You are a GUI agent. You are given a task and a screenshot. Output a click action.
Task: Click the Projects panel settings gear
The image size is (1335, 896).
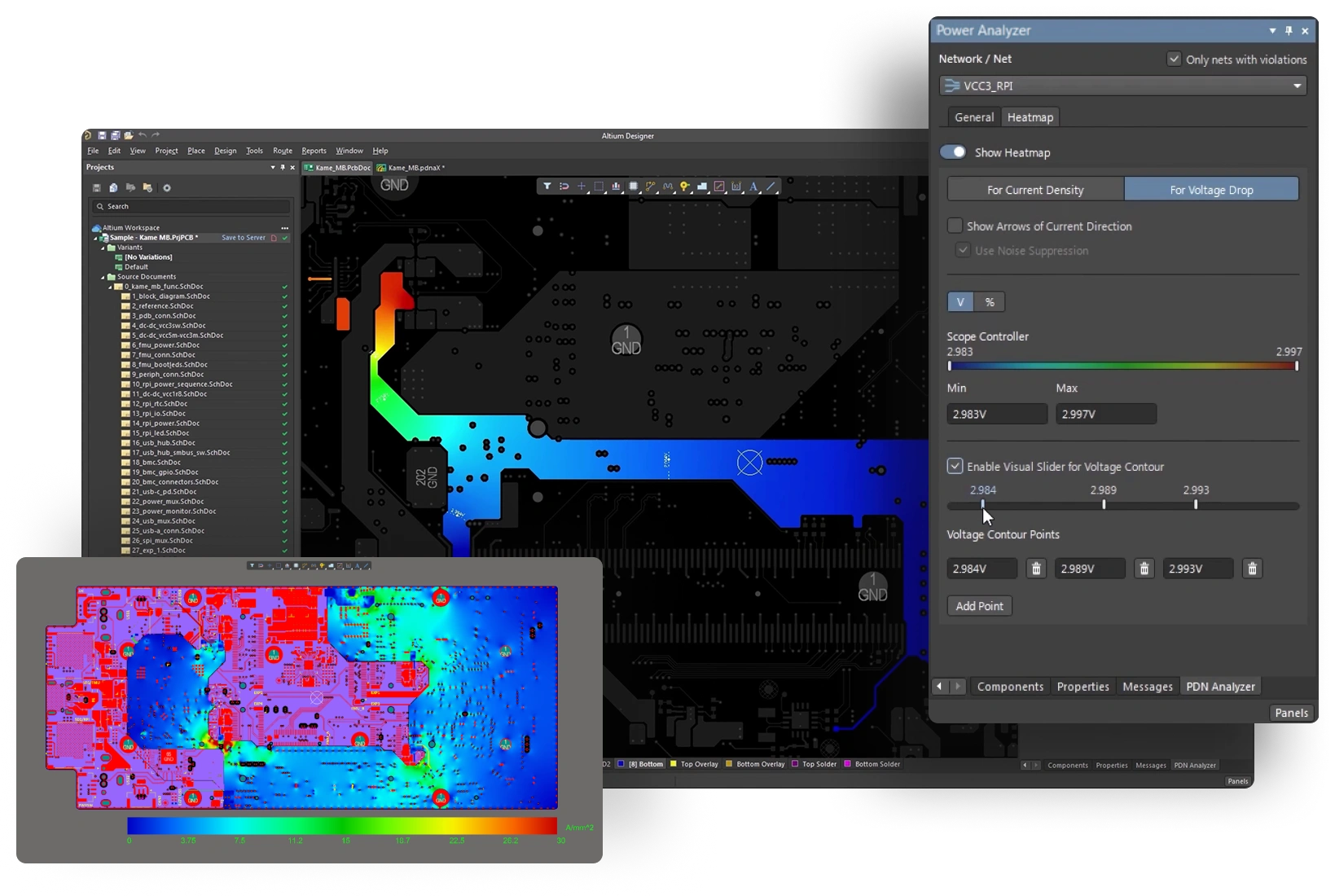tap(167, 188)
